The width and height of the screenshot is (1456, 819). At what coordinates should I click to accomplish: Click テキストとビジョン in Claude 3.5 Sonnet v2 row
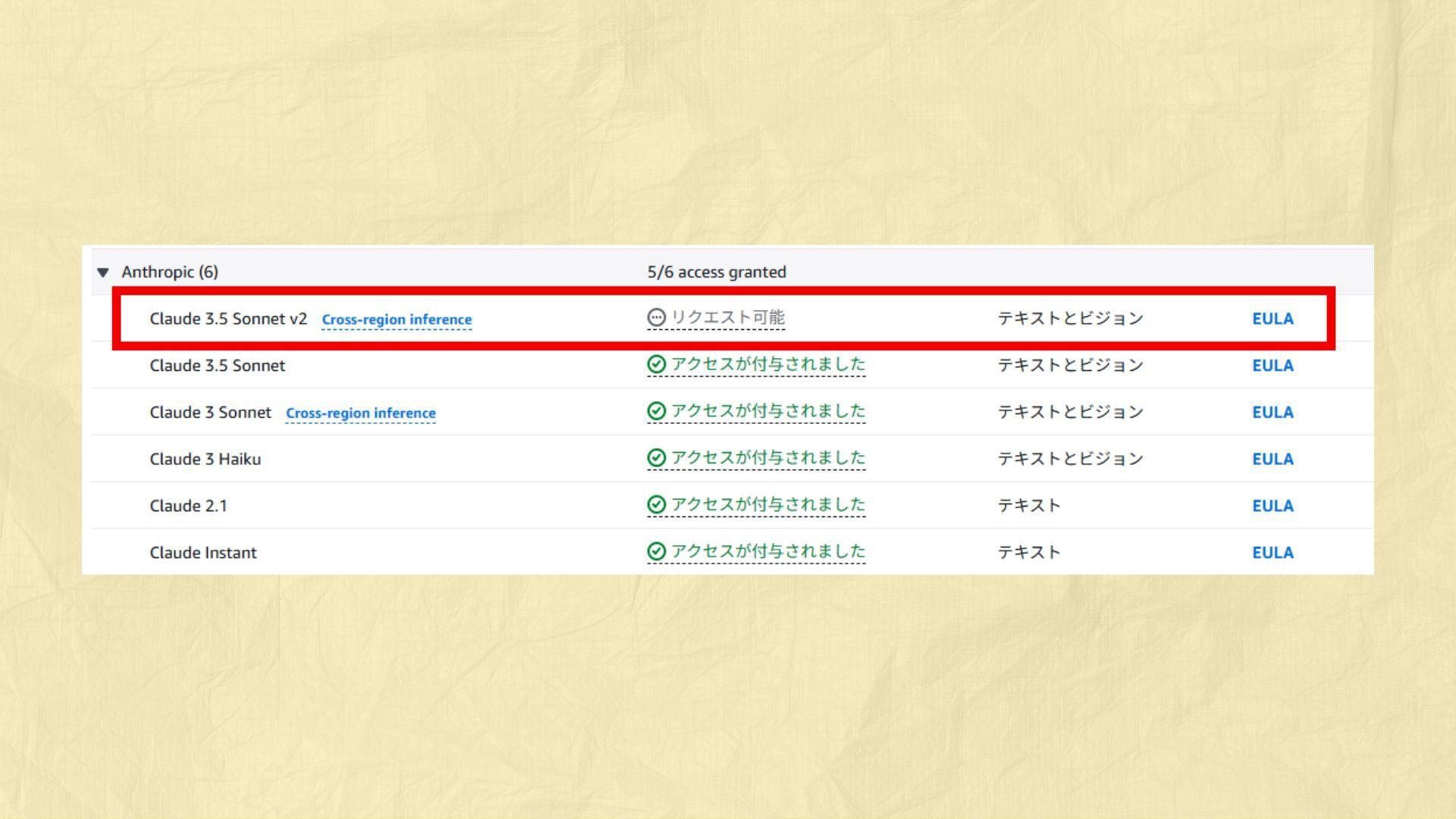point(1070,318)
